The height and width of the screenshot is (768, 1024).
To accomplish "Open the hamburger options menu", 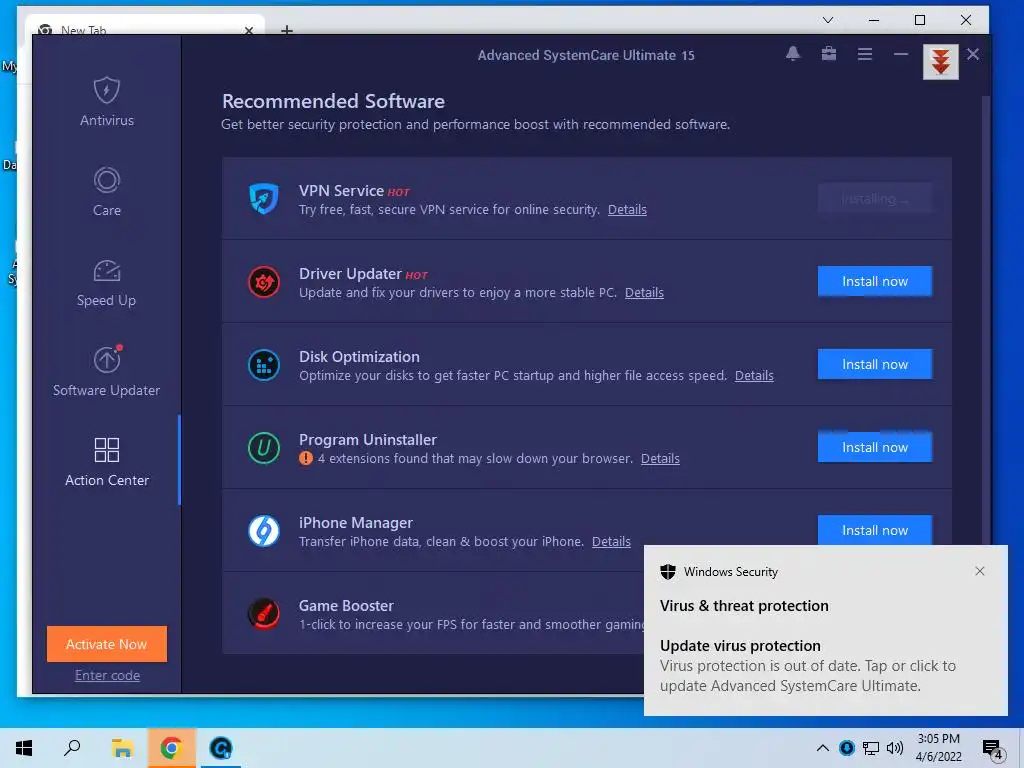I will [x=865, y=54].
